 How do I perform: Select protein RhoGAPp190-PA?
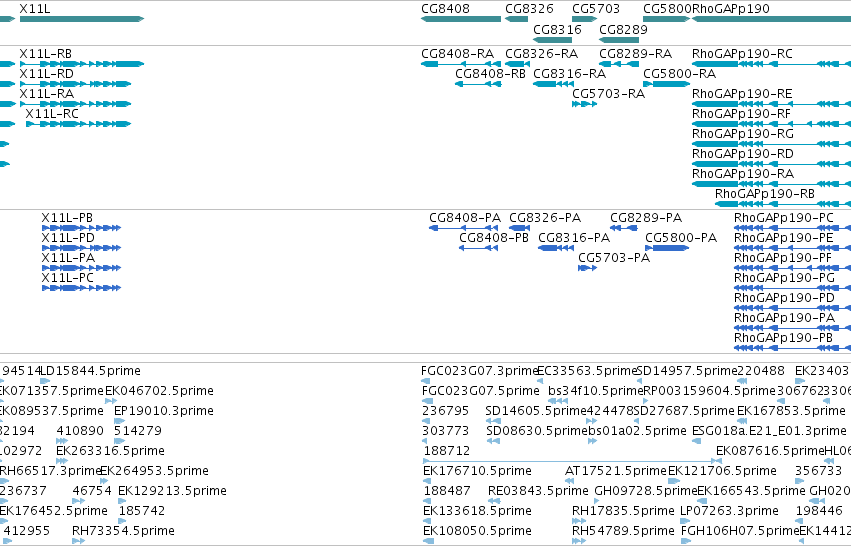coord(792,328)
